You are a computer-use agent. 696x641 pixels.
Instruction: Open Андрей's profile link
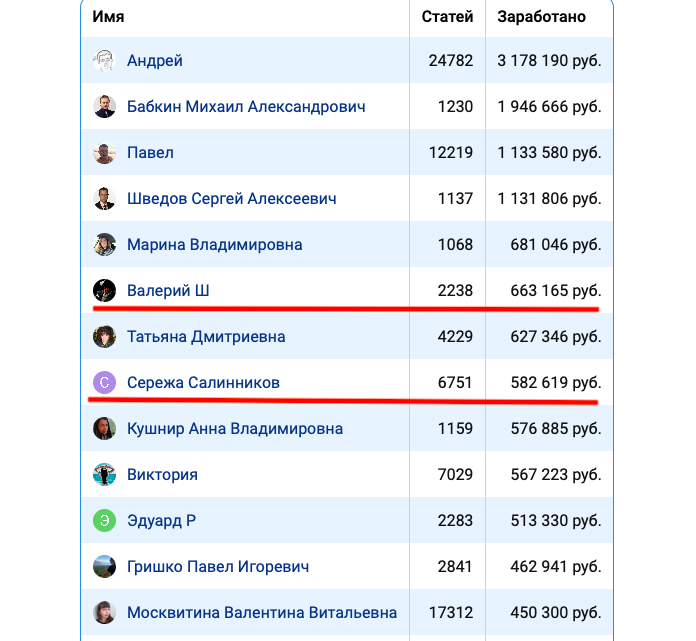click(154, 60)
